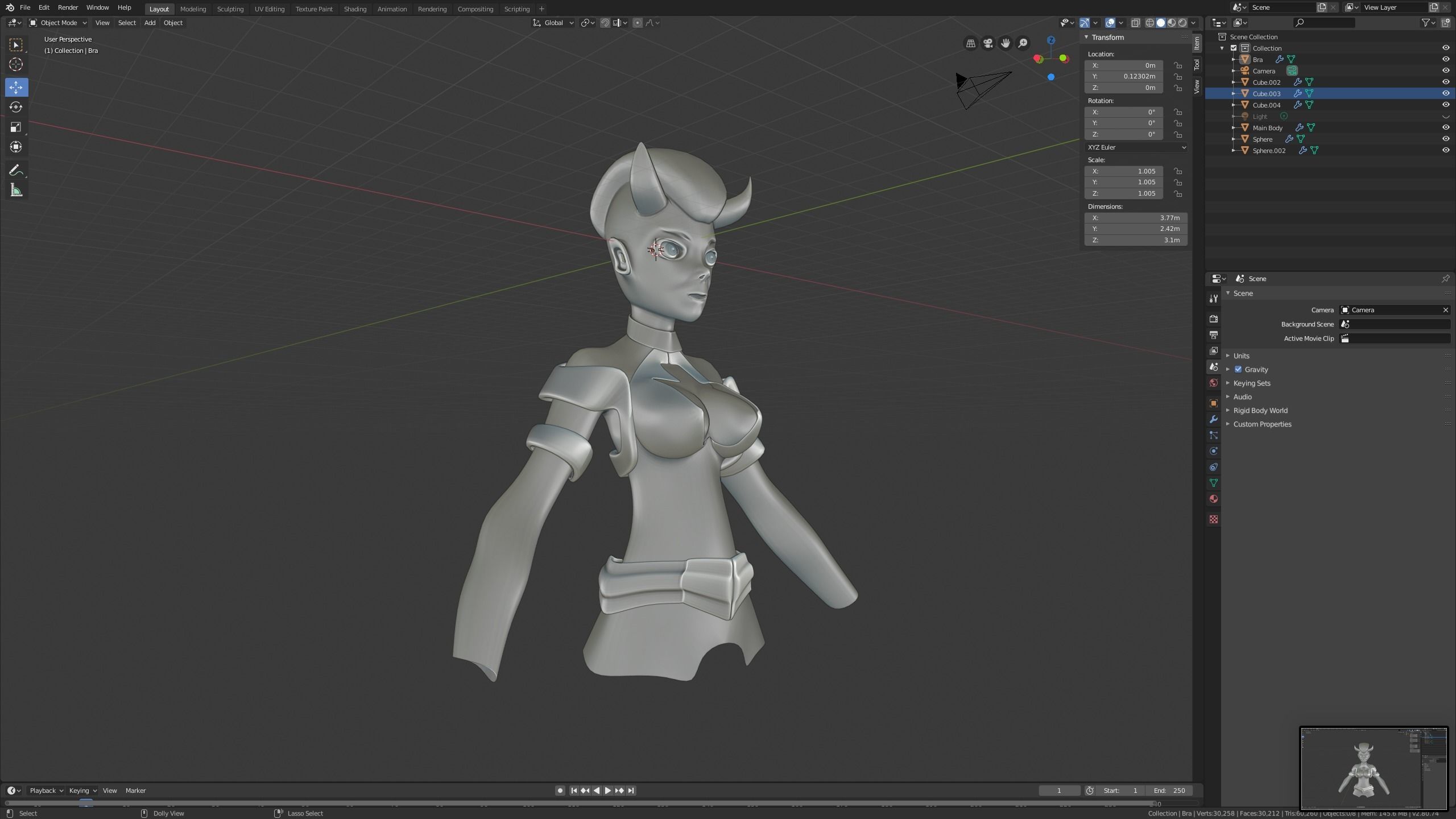Open the timeline Marker menu
This screenshot has width=1456, height=819.
(135, 791)
